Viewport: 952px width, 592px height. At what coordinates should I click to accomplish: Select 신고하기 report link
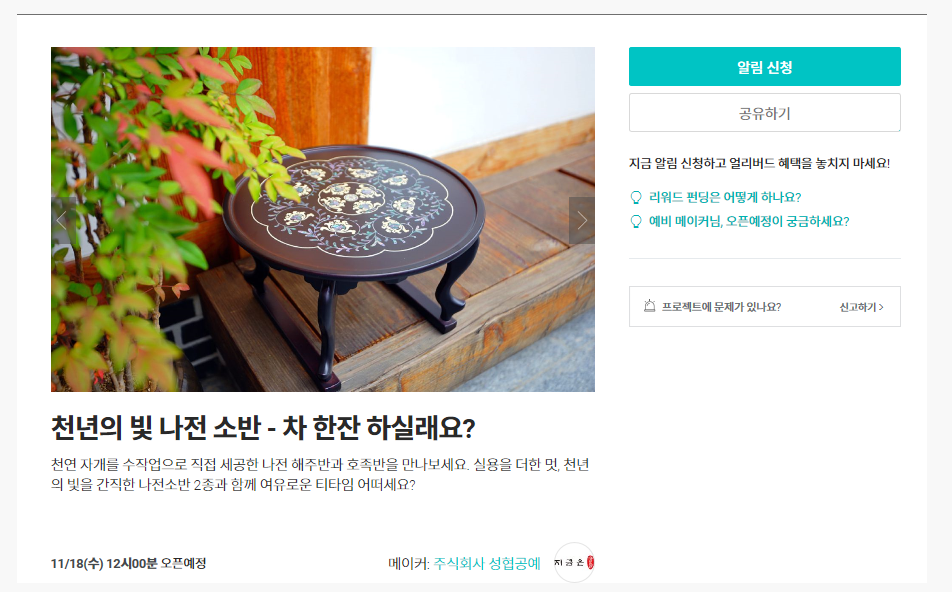click(857, 307)
